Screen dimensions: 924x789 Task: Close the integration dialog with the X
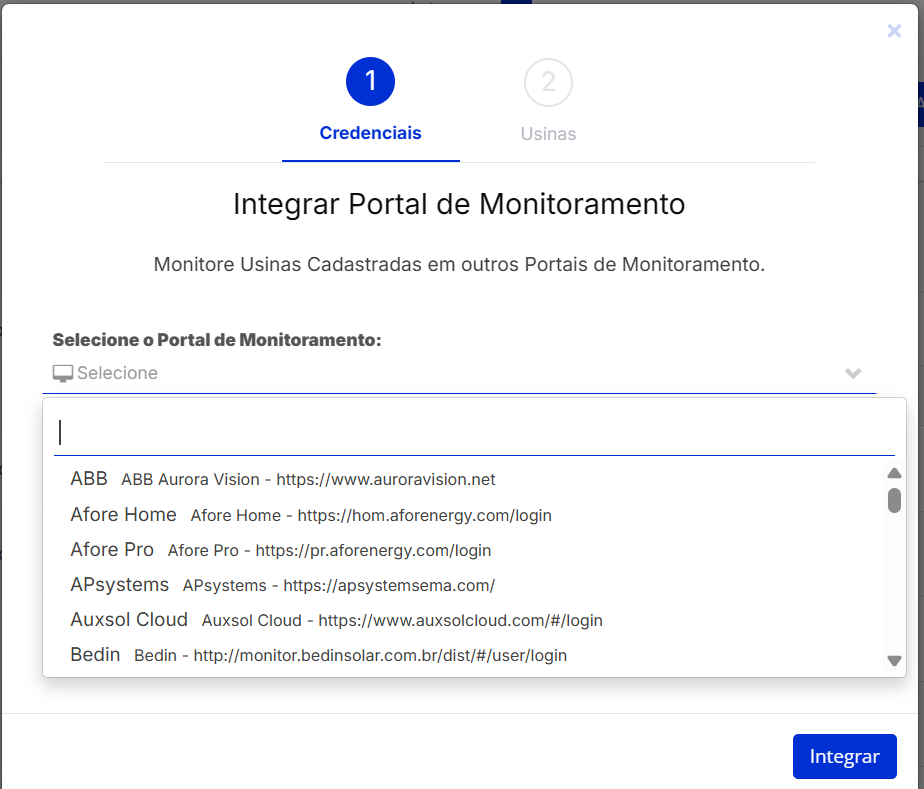[x=894, y=31]
